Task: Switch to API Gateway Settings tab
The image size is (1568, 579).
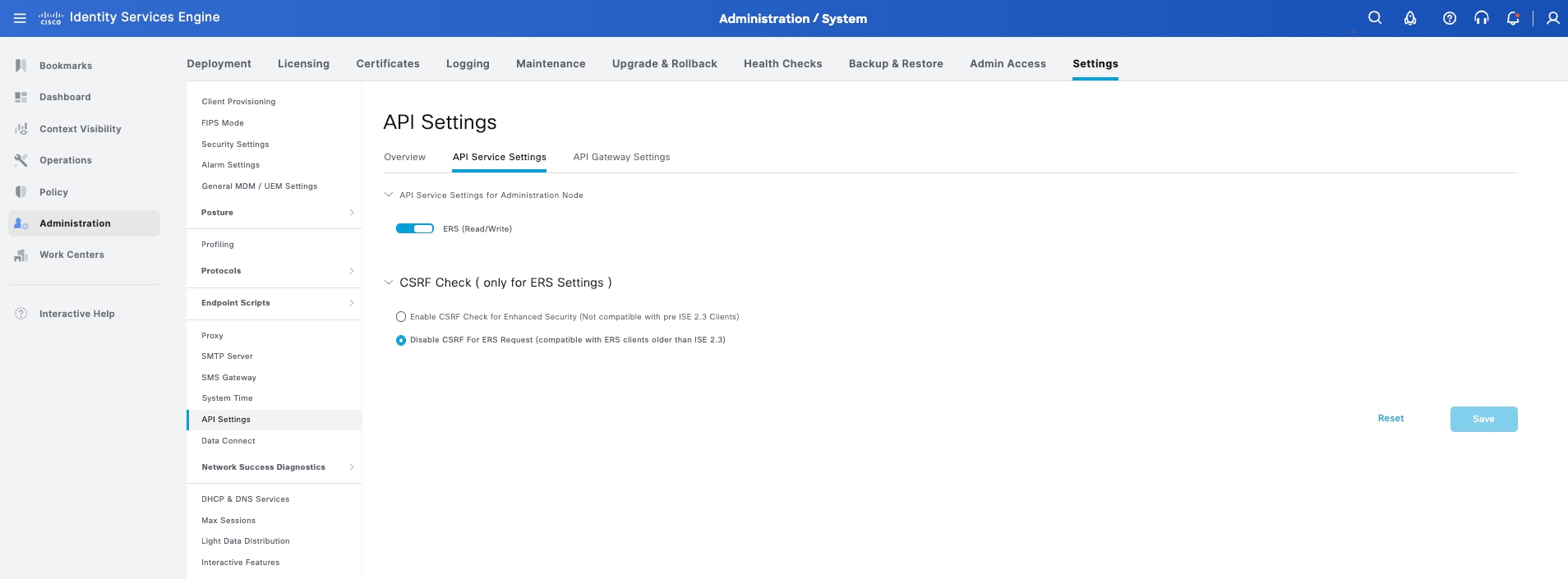Action: coord(621,157)
